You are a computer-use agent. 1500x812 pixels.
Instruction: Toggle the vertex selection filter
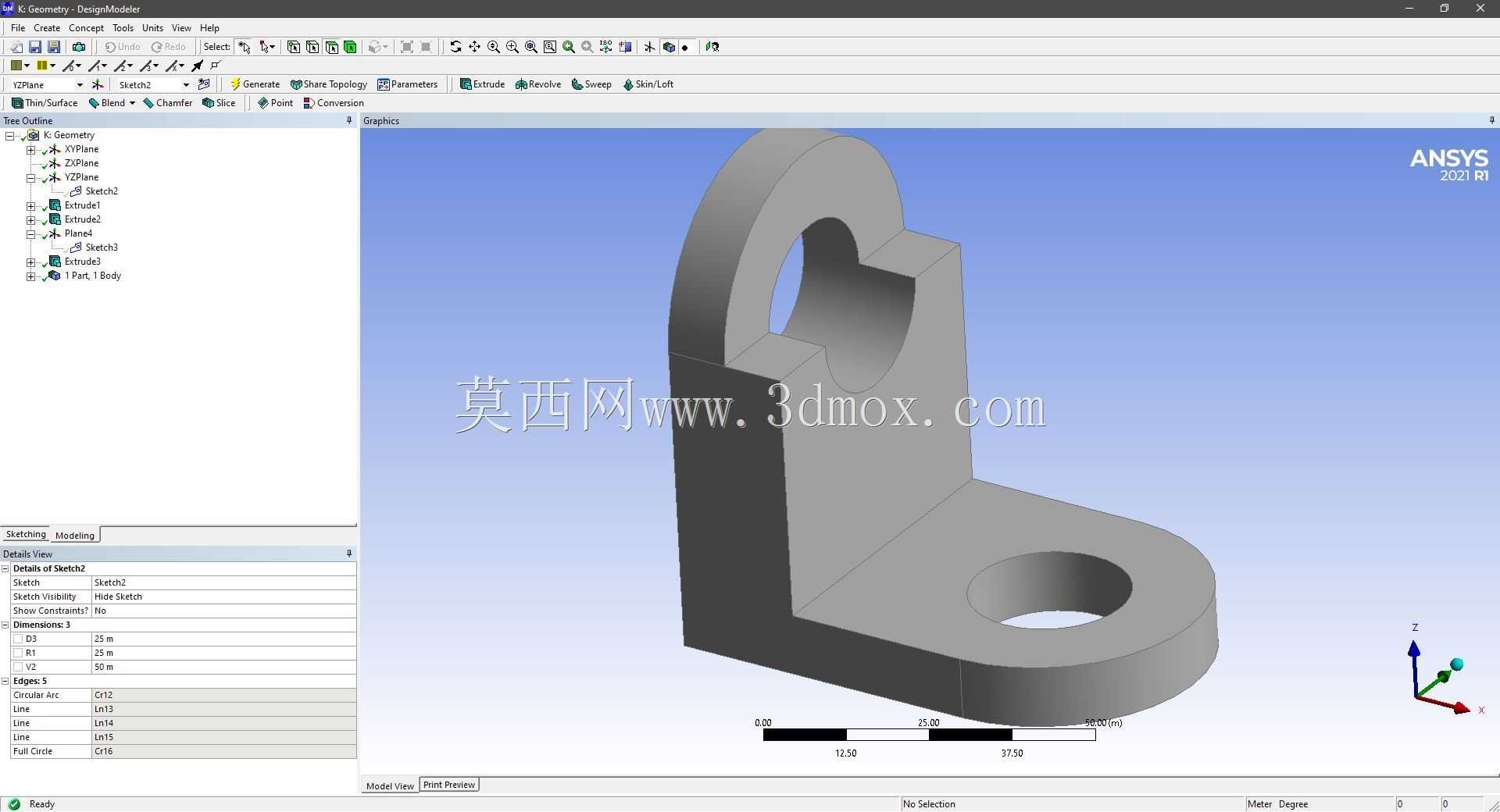click(x=294, y=47)
